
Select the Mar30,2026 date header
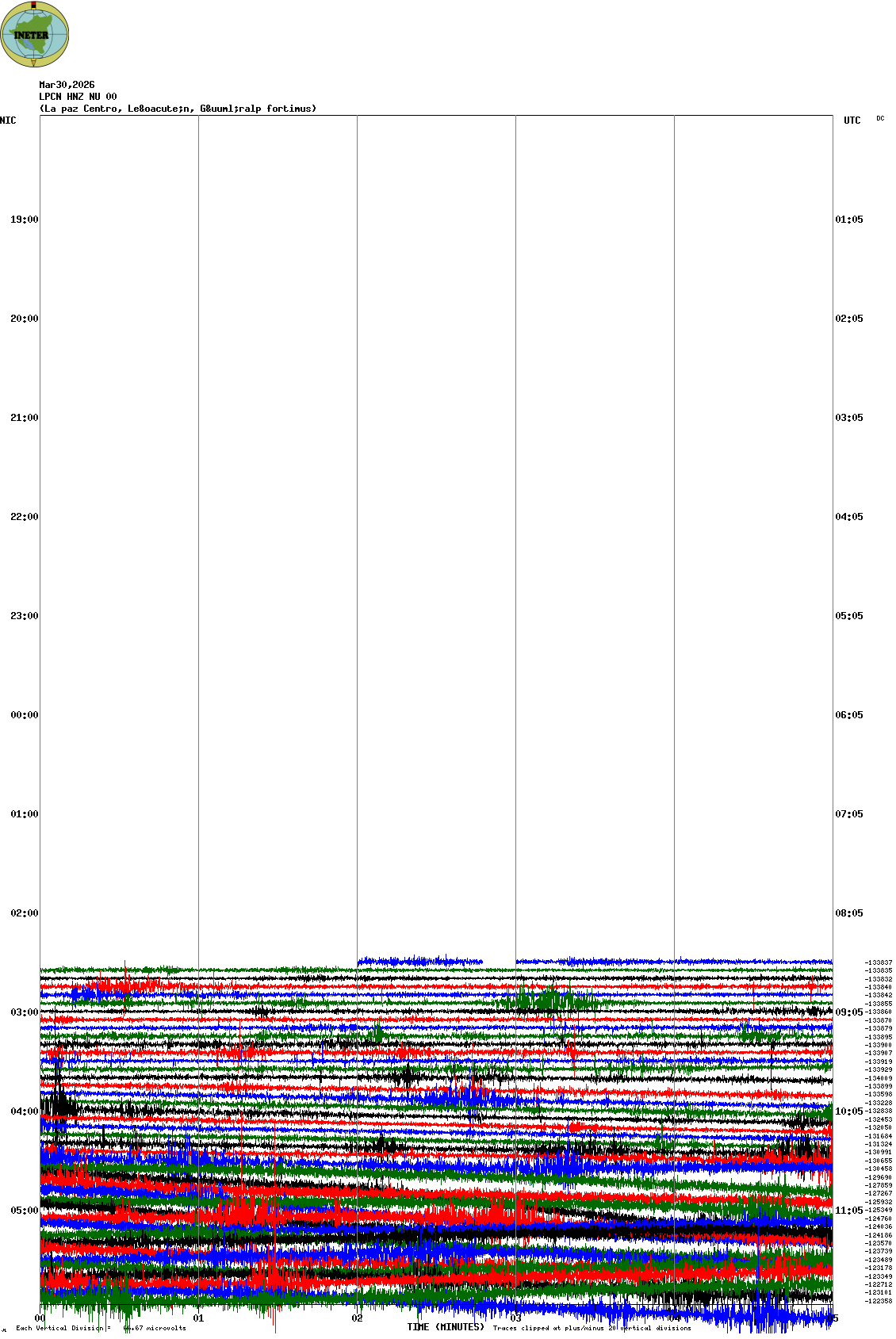67,85
